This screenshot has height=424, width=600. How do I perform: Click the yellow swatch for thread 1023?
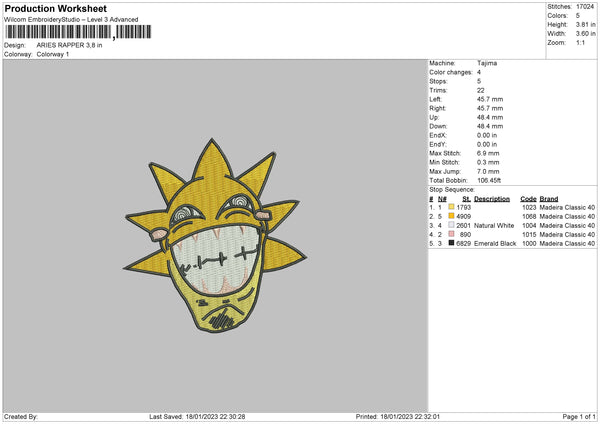[451, 207]
